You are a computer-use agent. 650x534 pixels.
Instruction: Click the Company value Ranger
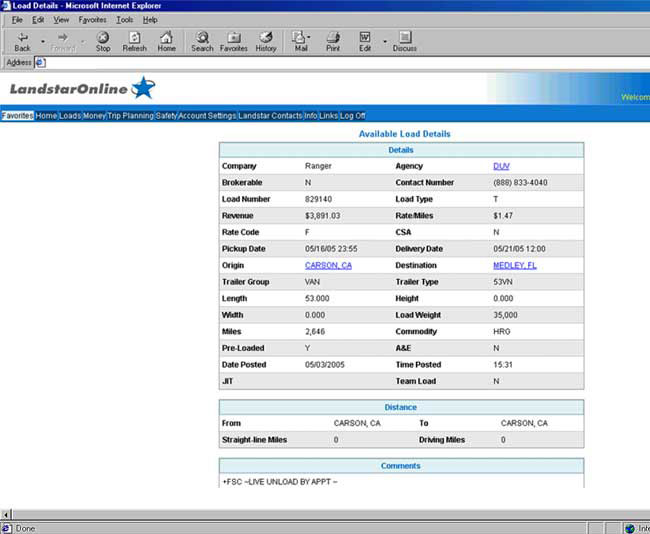[318, 166]
